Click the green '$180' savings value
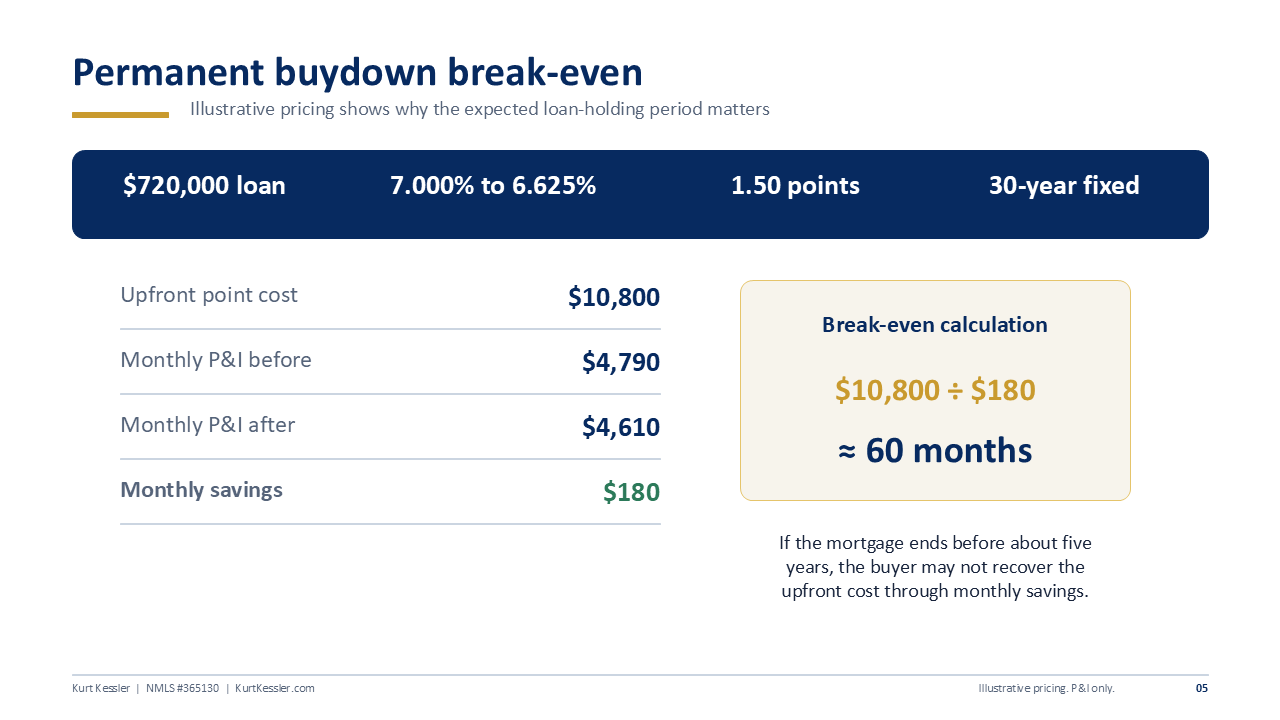The width and height of the screenshot is (1280, 720). point(631,492)
